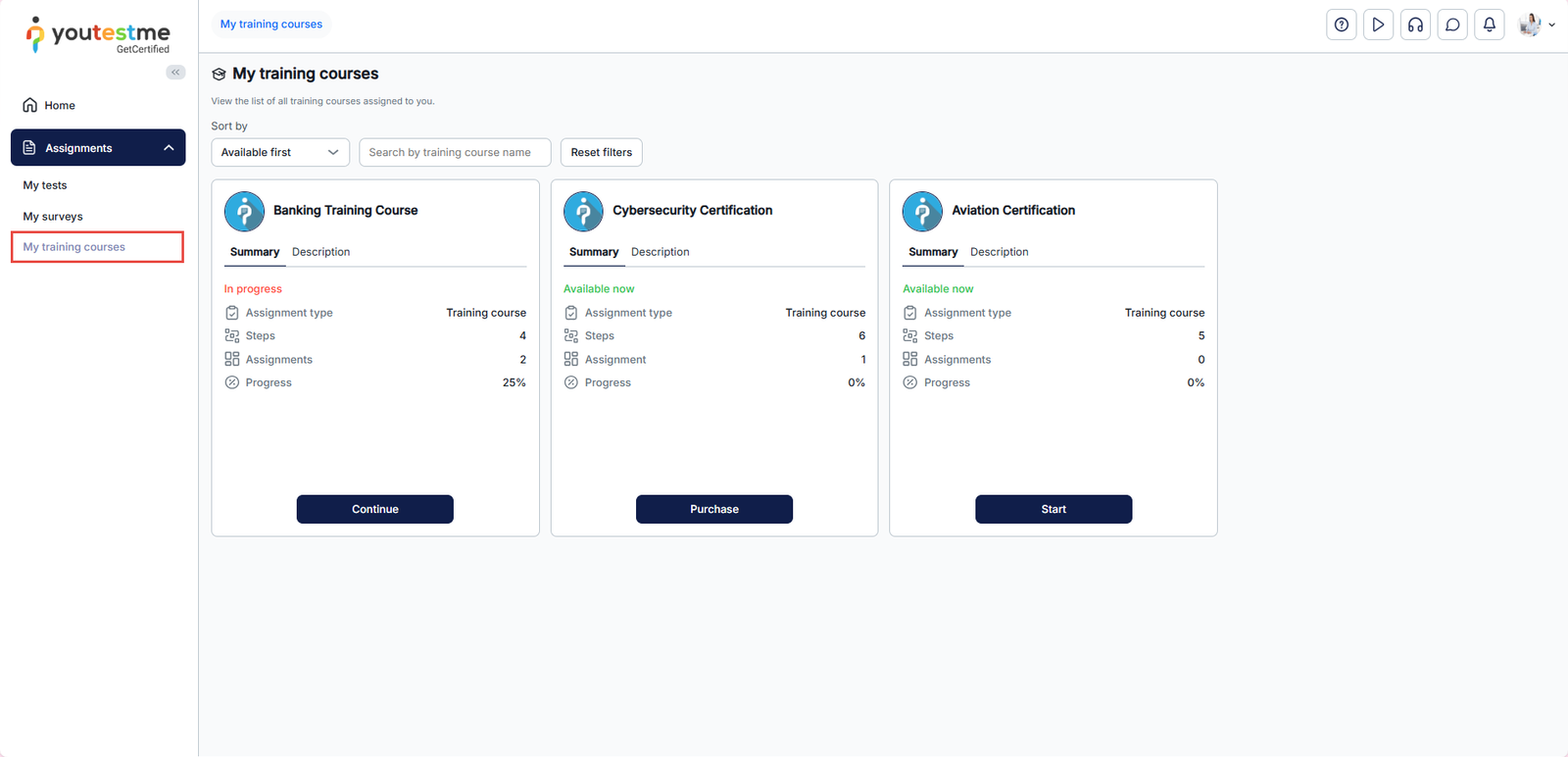Click Purchase for Cybersecurity Certification

tap(713, 509)
